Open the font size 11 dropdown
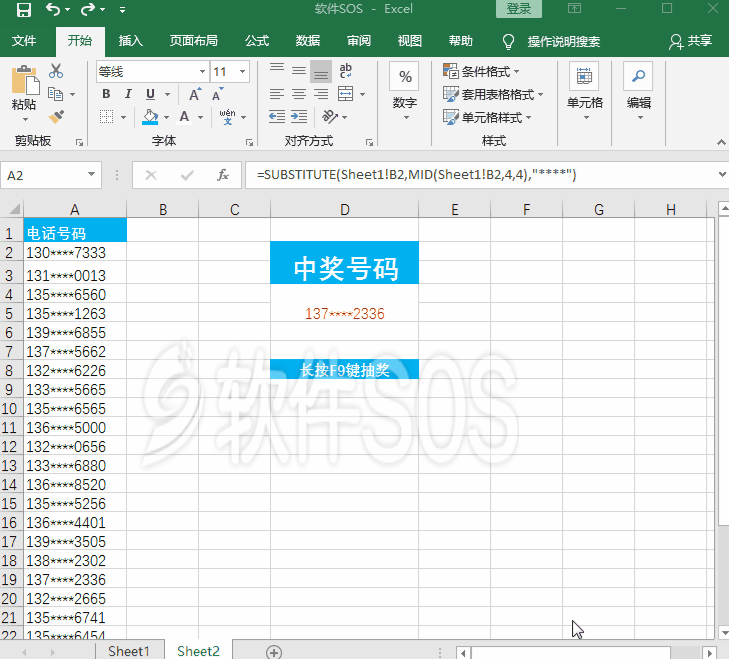 tap(242, 72)
